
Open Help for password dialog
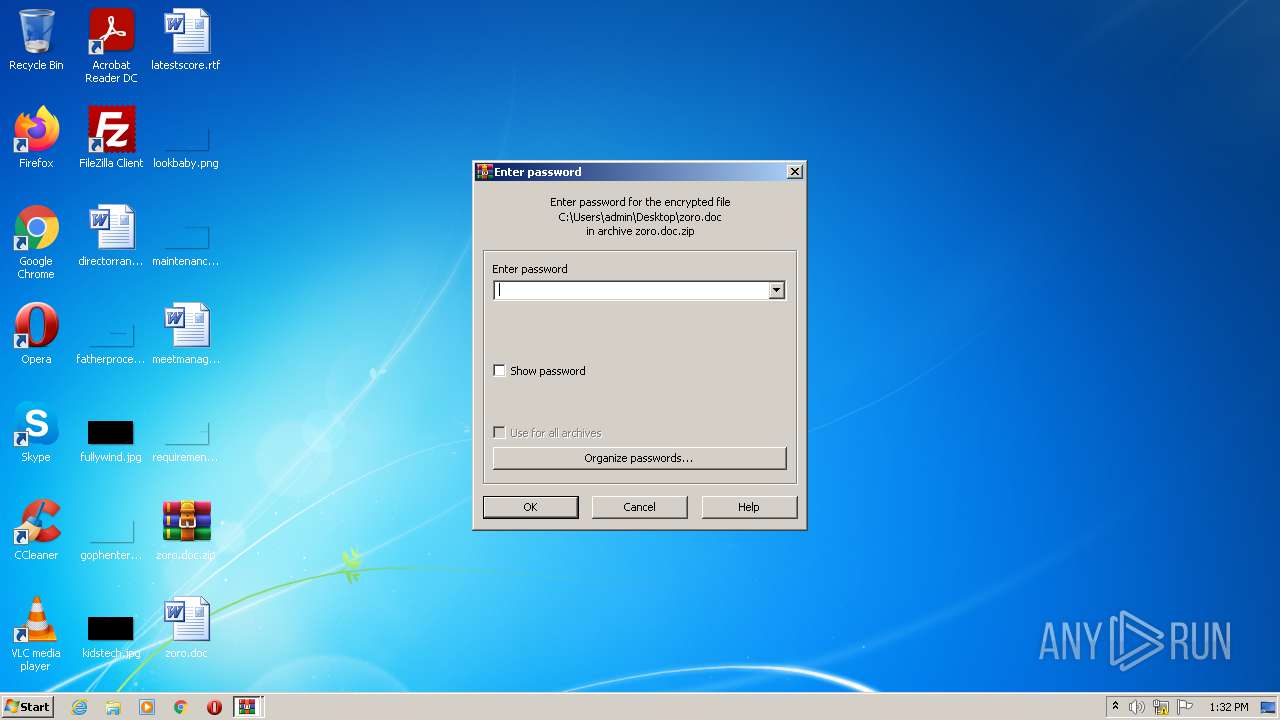click(749, 507)
